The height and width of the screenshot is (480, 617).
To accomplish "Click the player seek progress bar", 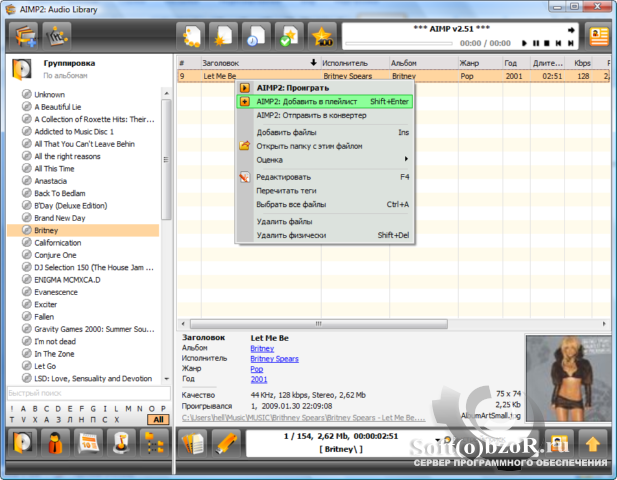I will [x=399, y=44].
